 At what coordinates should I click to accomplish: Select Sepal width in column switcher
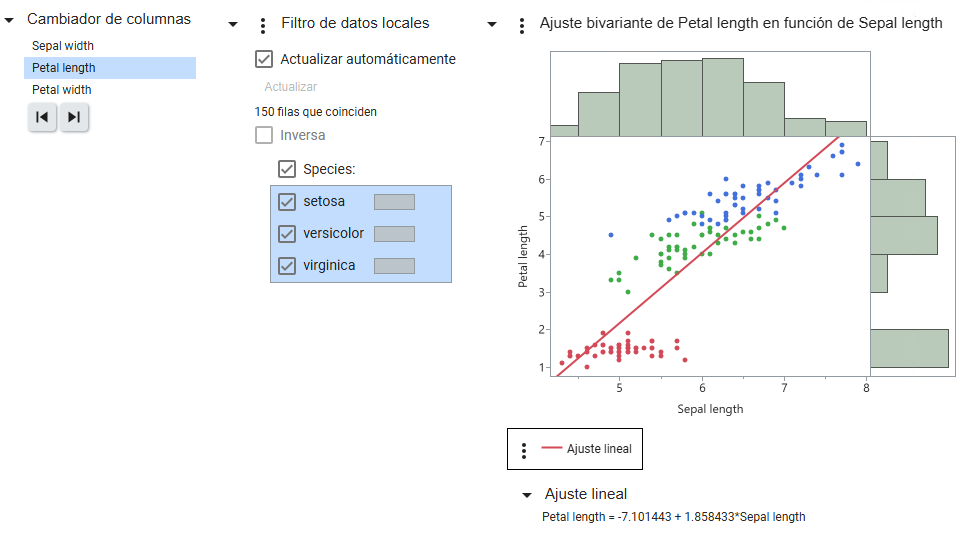point(63,46)
